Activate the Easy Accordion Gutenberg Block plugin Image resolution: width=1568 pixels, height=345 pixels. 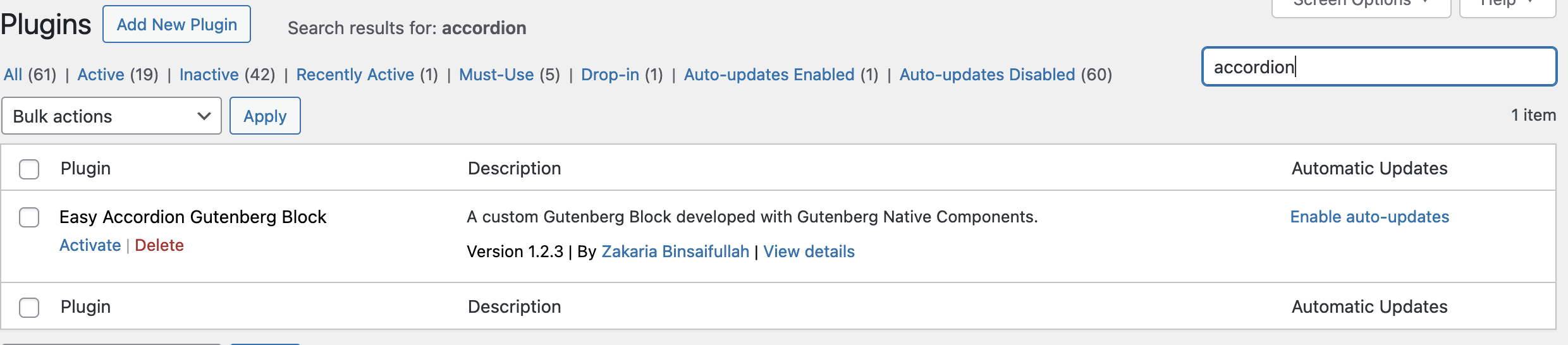90,245
